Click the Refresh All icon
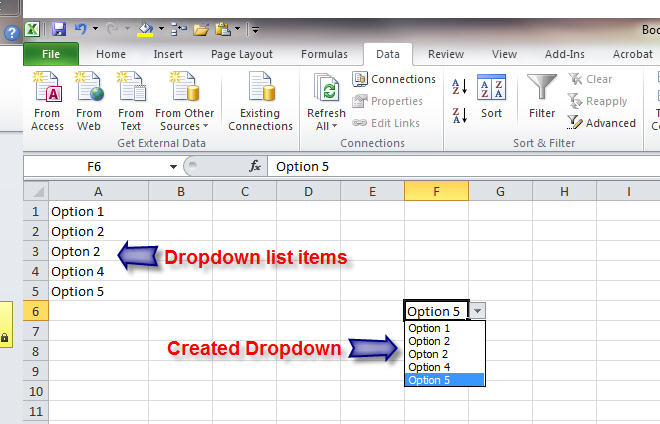Viewport: 660px width, 424px height. [x=327, y=88]
